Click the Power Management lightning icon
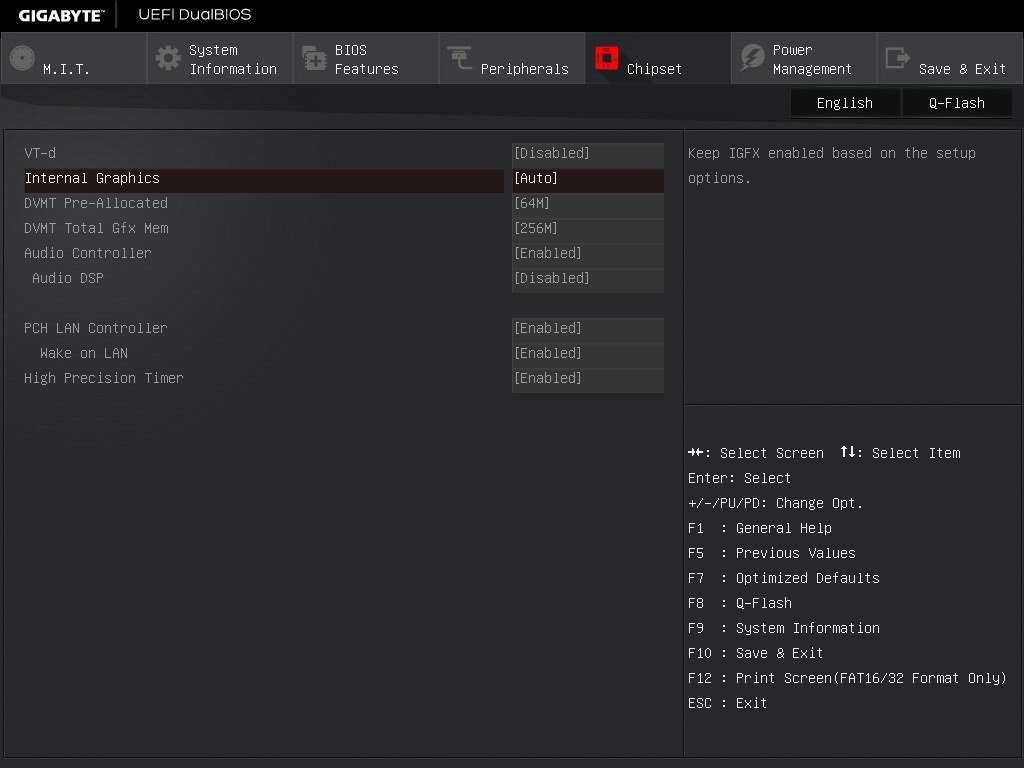The width and height of the screenshot is (1024, 768). pyautogui.click(x=752, y=59)
